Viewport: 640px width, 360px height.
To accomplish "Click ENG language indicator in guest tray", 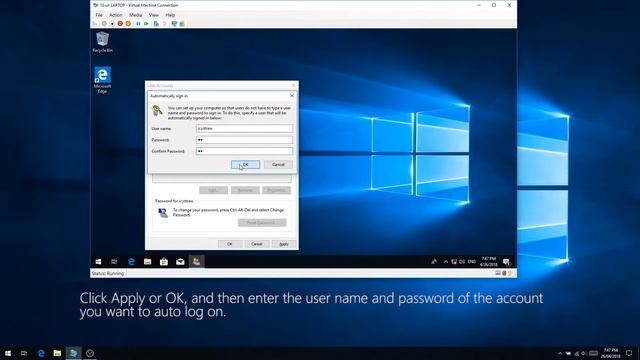I will point(472,262).
